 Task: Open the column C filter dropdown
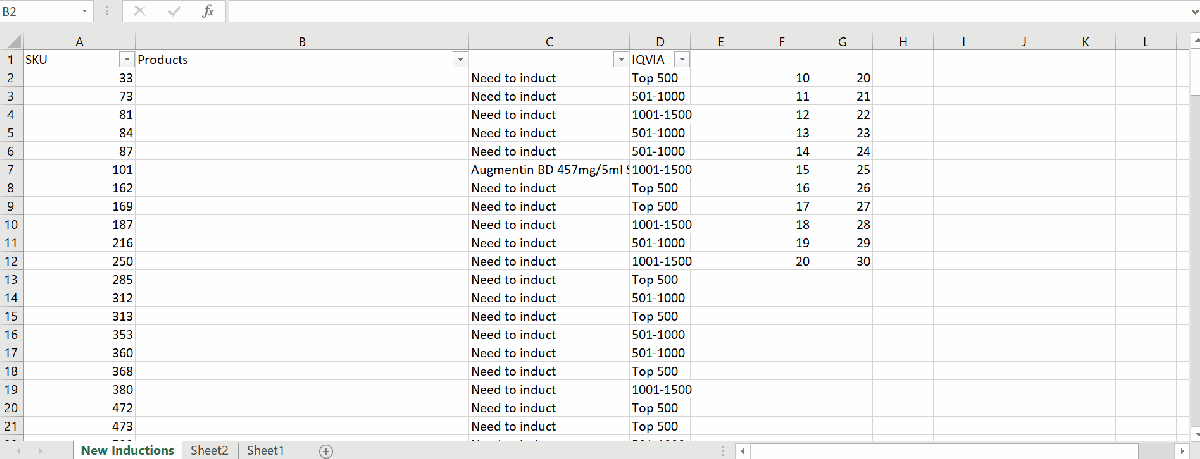coord(620,59)
